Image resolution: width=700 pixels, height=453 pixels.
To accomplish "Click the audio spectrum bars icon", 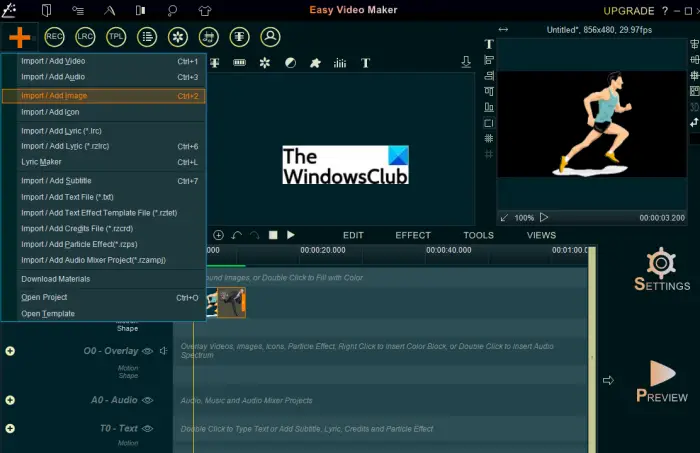I will [340, 63].
